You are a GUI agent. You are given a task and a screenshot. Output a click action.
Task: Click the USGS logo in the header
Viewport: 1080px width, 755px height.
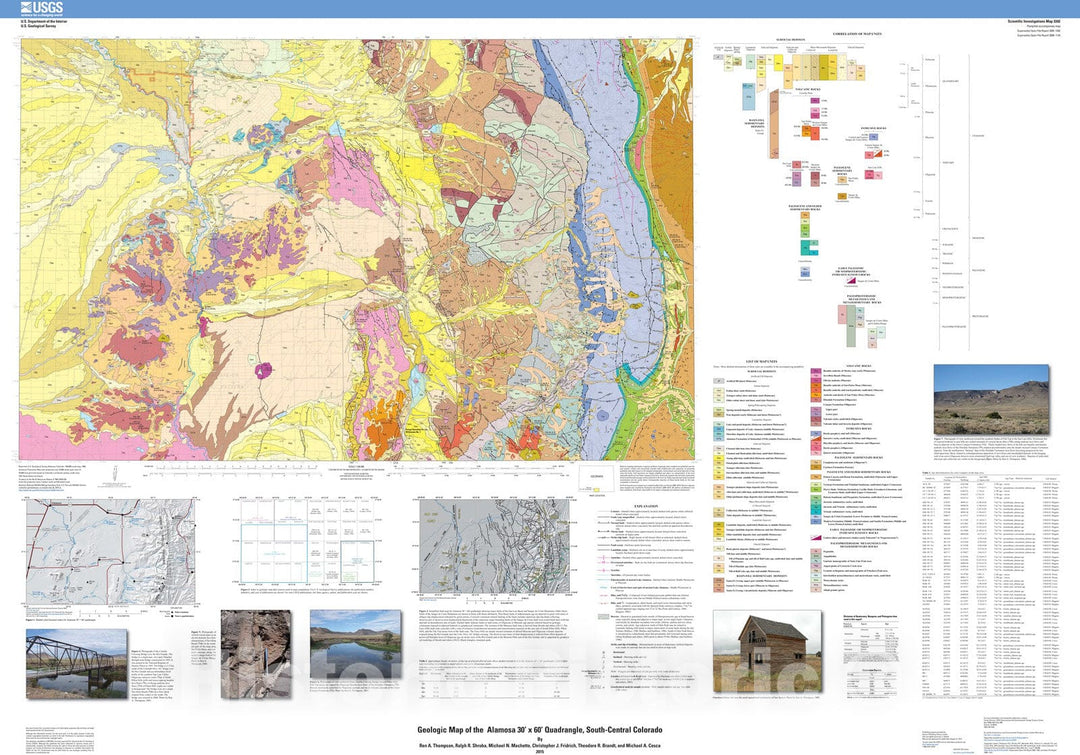click(x=41, y=8)
